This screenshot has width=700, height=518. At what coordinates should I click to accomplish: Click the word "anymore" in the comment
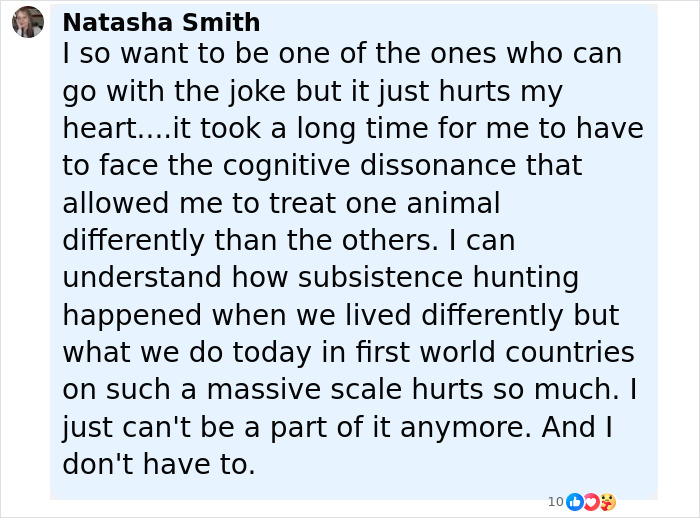466,428
